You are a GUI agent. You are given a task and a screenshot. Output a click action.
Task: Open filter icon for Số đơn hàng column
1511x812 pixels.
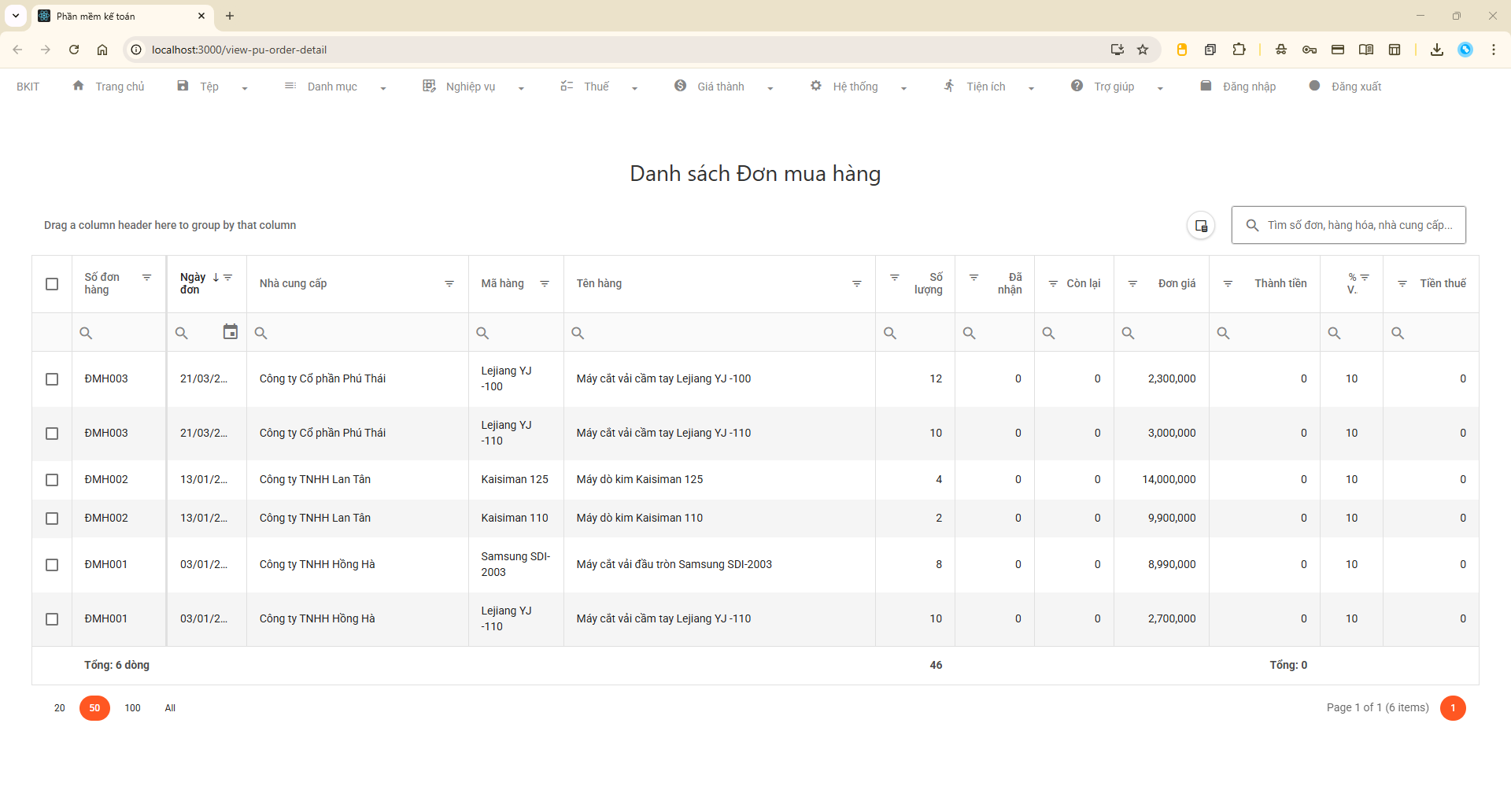click(146, 277)
